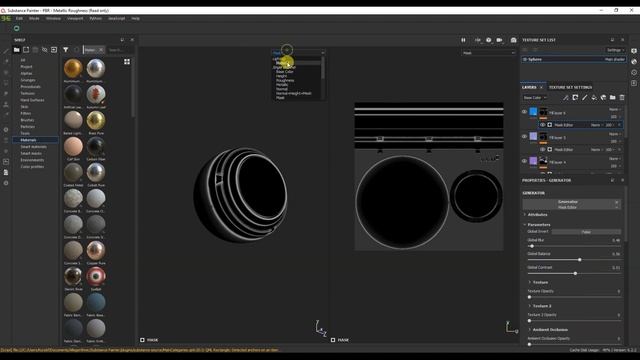Click the shelf import resources icon
640x360 pixels.
tap(54, 50)
